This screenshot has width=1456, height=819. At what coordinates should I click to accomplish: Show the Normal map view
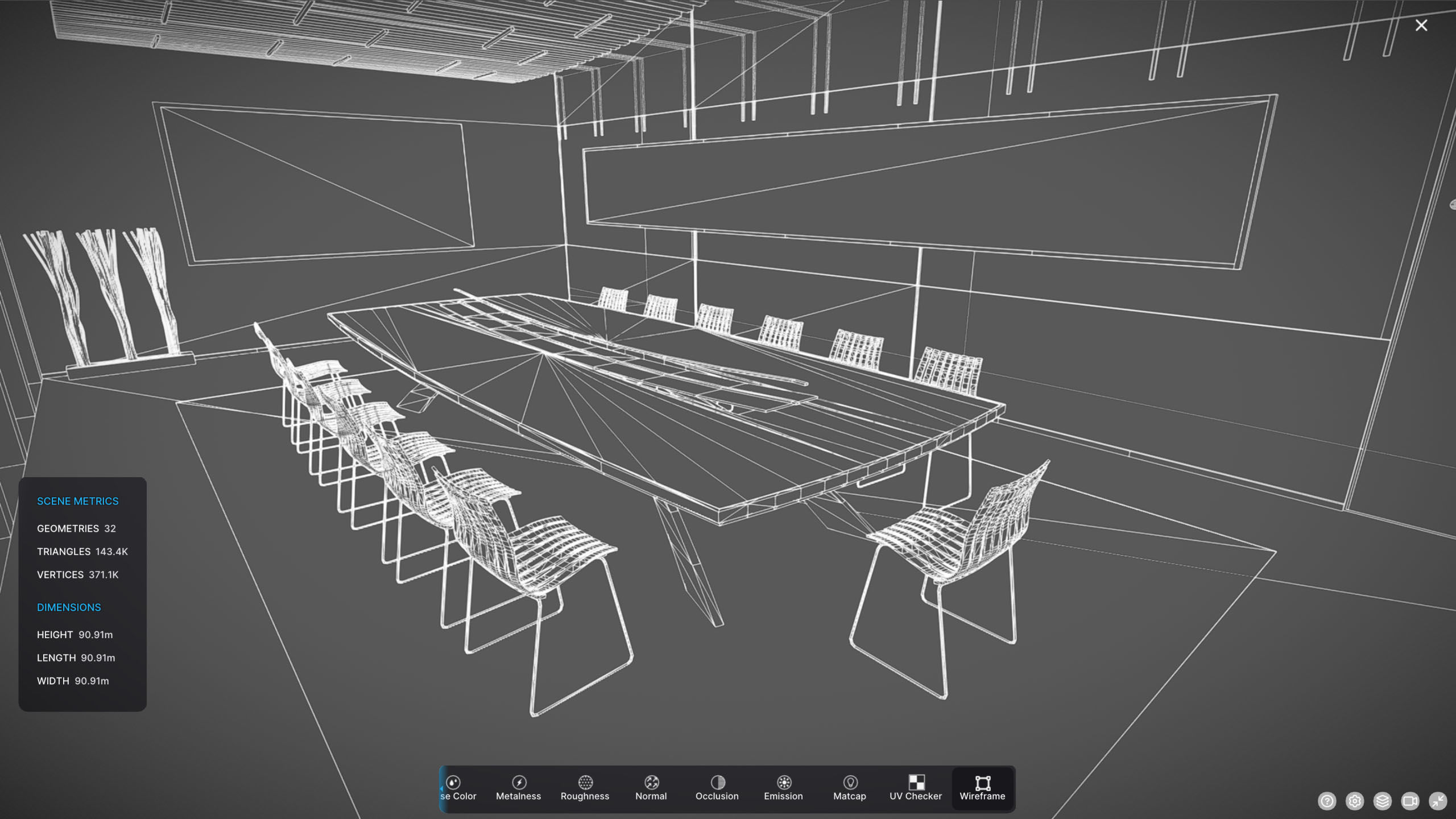pyautogui.click(x=651, y=788)
